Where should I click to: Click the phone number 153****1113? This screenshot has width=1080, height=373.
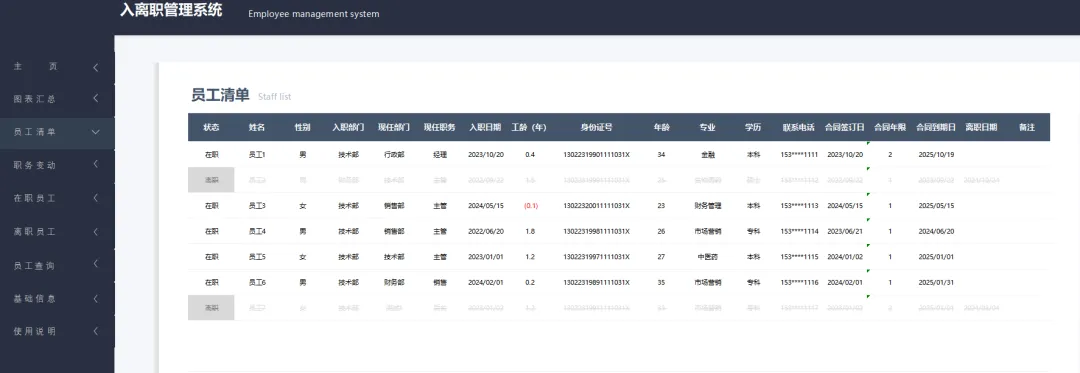point(800,205)
